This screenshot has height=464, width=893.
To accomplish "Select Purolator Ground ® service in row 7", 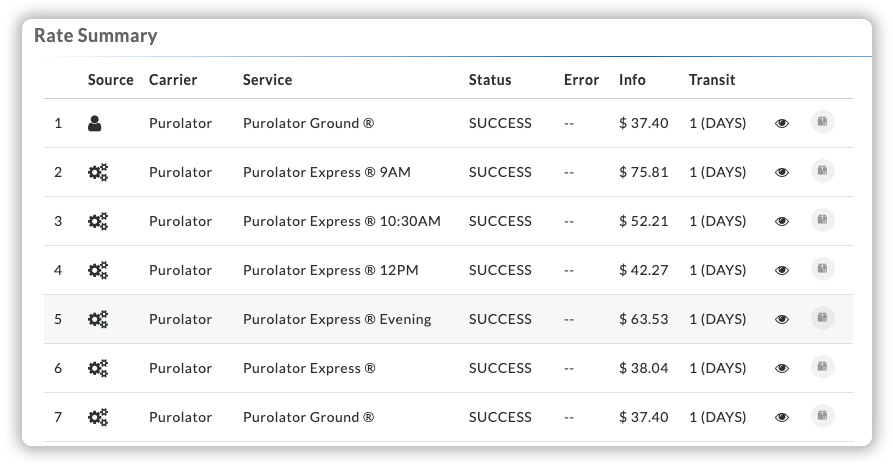I will pos(308,417).
